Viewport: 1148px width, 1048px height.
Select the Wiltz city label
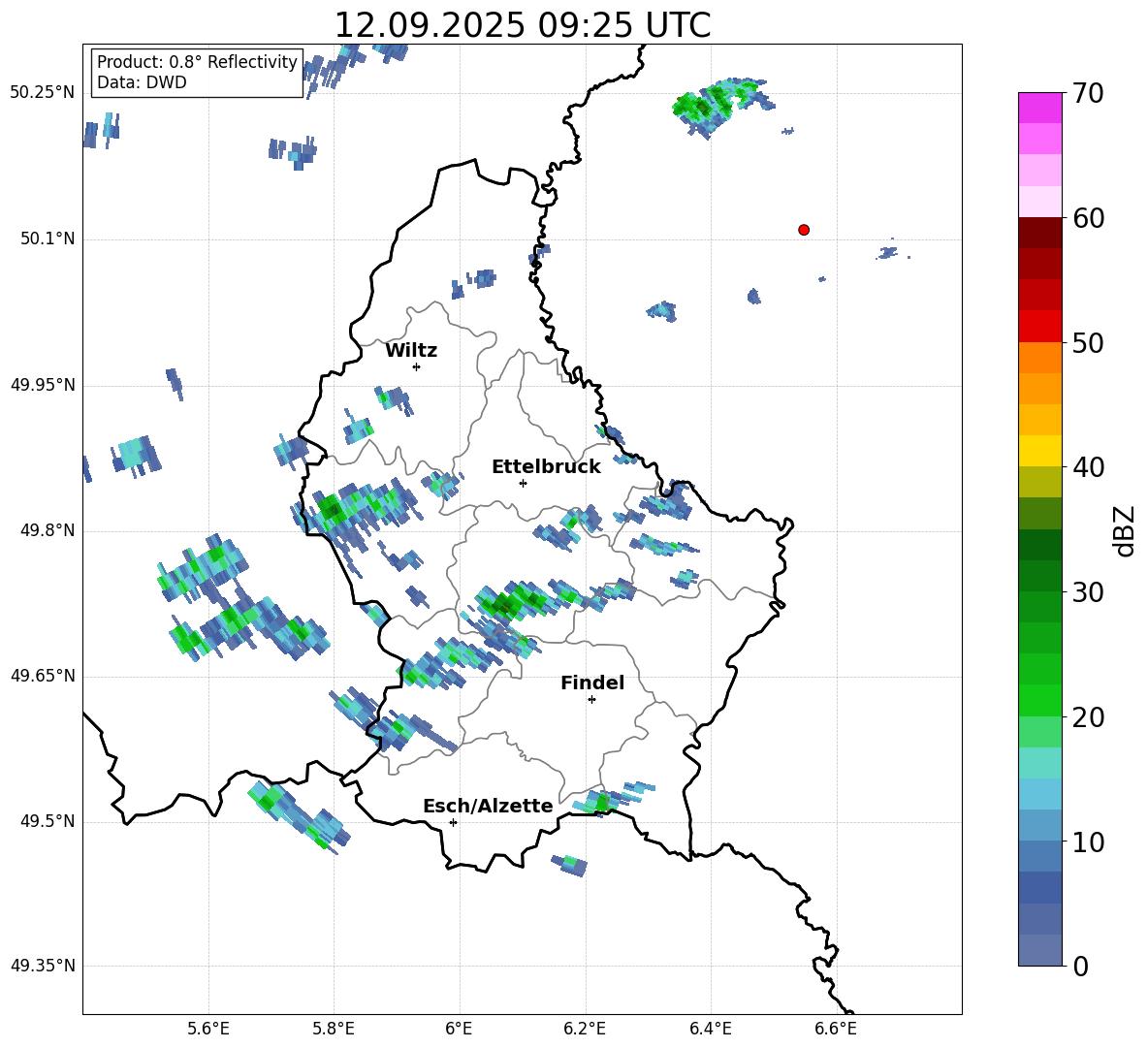coord(411,351)
